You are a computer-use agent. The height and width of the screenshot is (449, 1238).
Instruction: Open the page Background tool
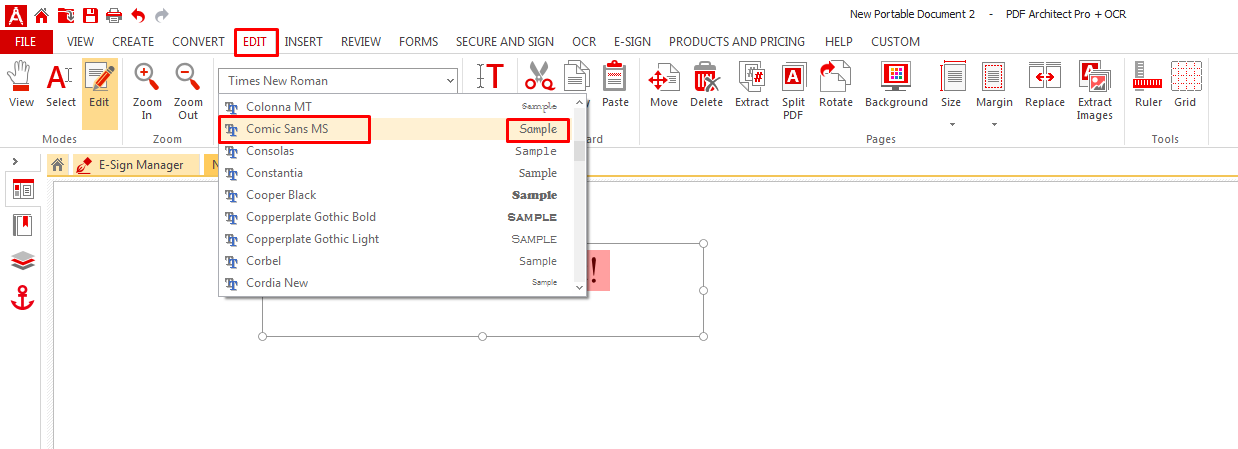point(896,86)
